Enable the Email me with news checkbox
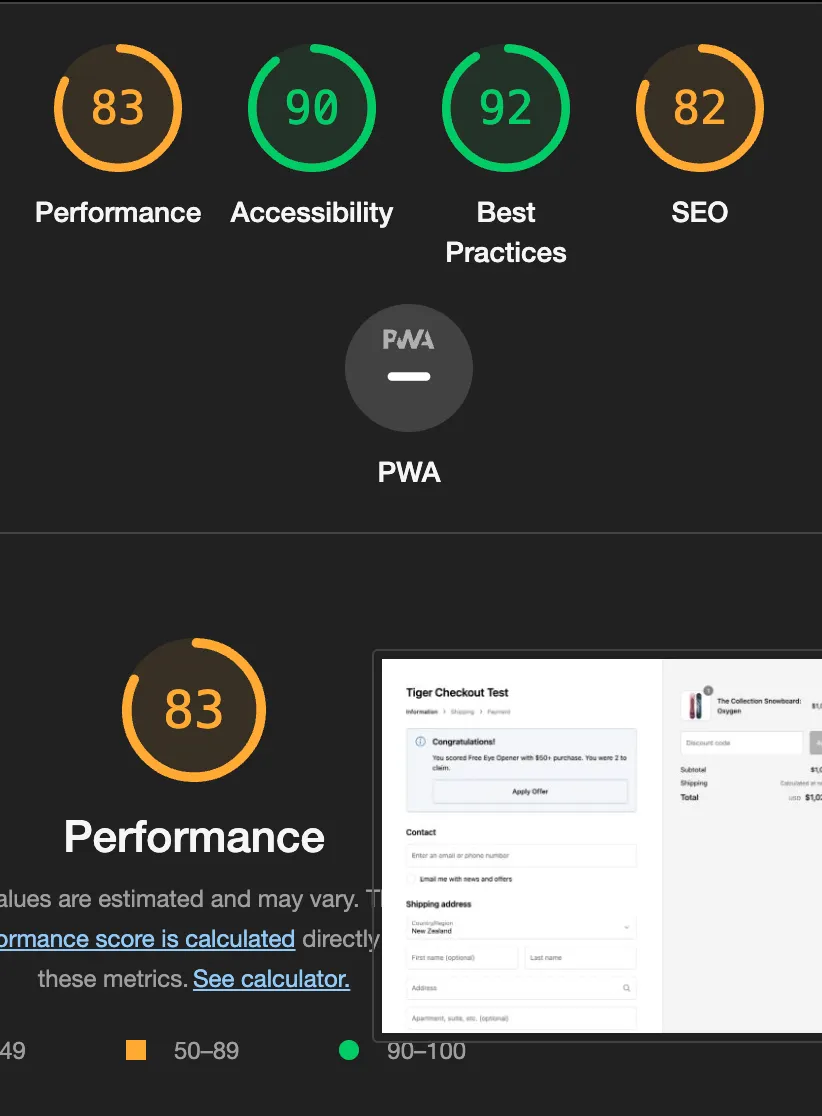 (x=411, y=879)
